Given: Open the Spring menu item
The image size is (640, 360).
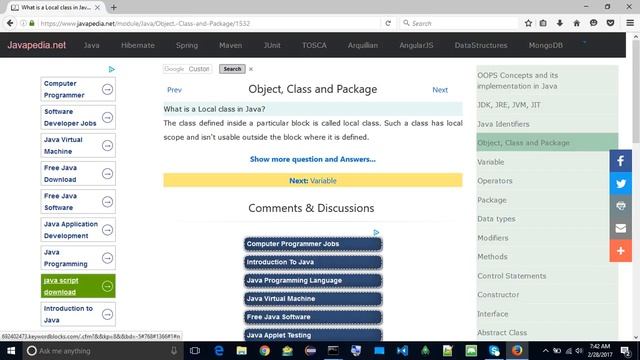Looking at the screenshot, I should (187, 45).
